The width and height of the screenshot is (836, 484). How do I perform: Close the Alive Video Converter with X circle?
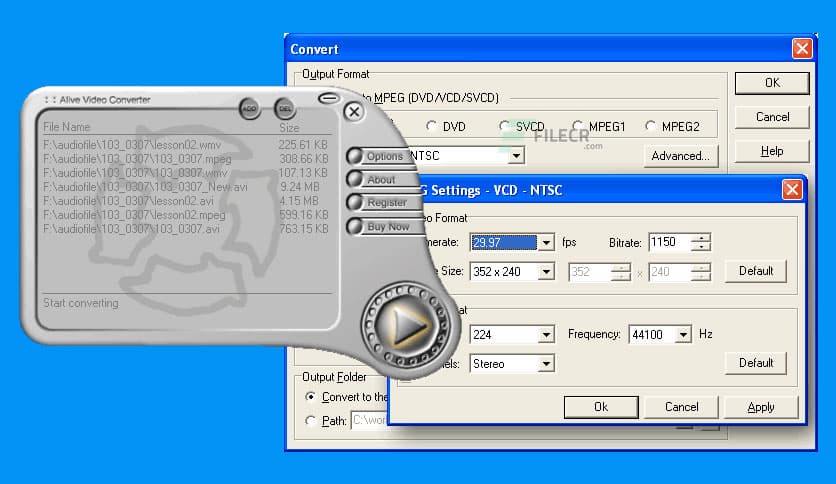(354, 112)
